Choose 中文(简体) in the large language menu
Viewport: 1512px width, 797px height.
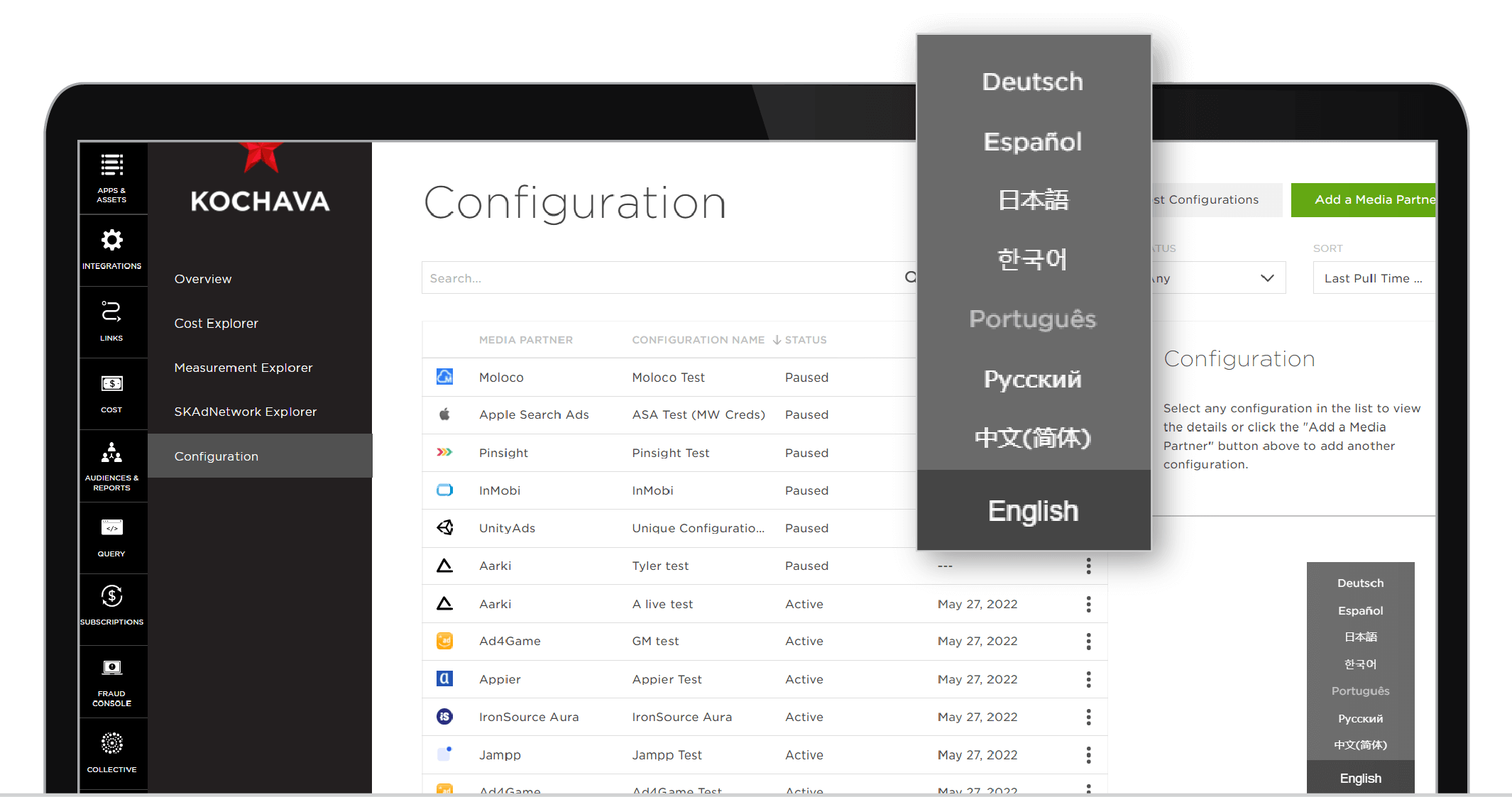click(1033, 438)
